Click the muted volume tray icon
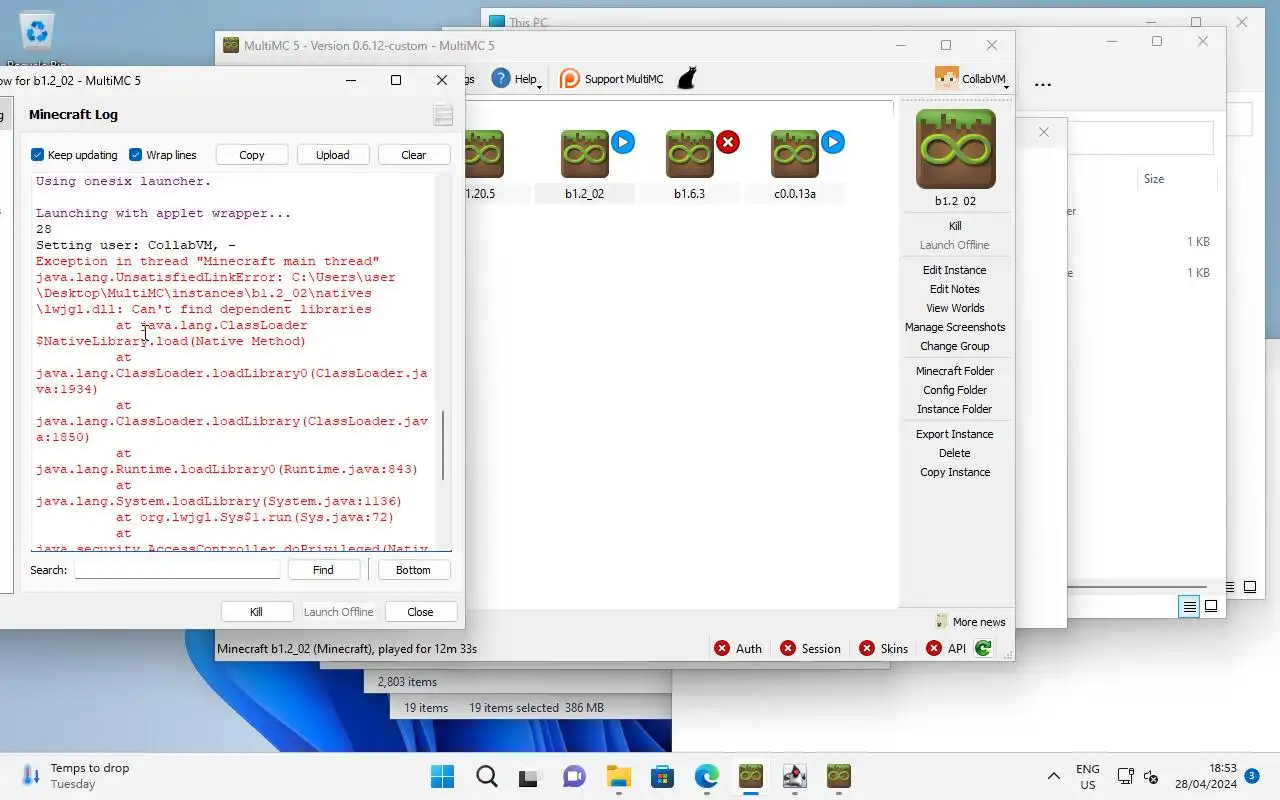The height and width of the screenshot is (800, 1280). (x=1151, y=776)
